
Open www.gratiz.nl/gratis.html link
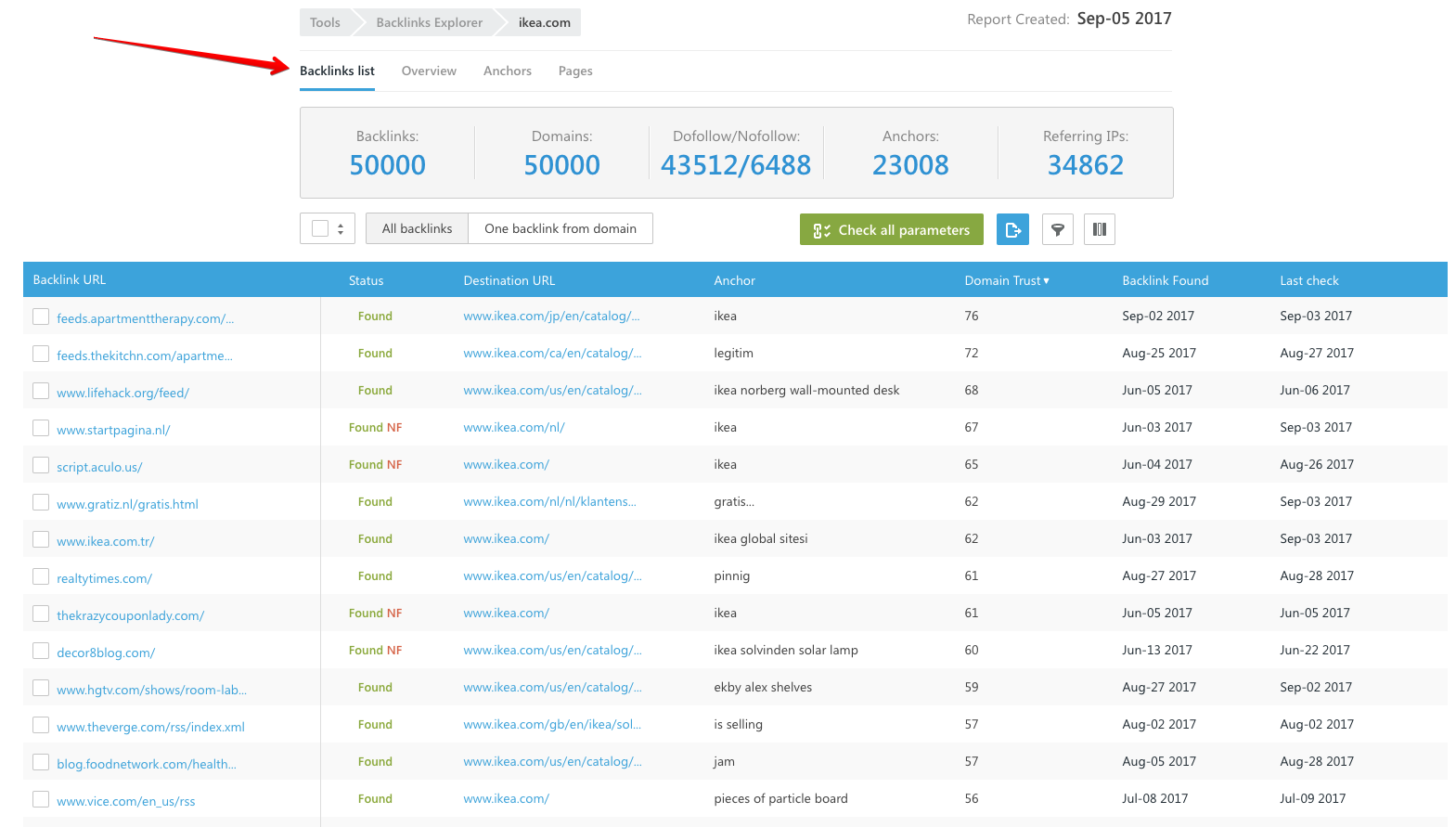pos(127,504)
